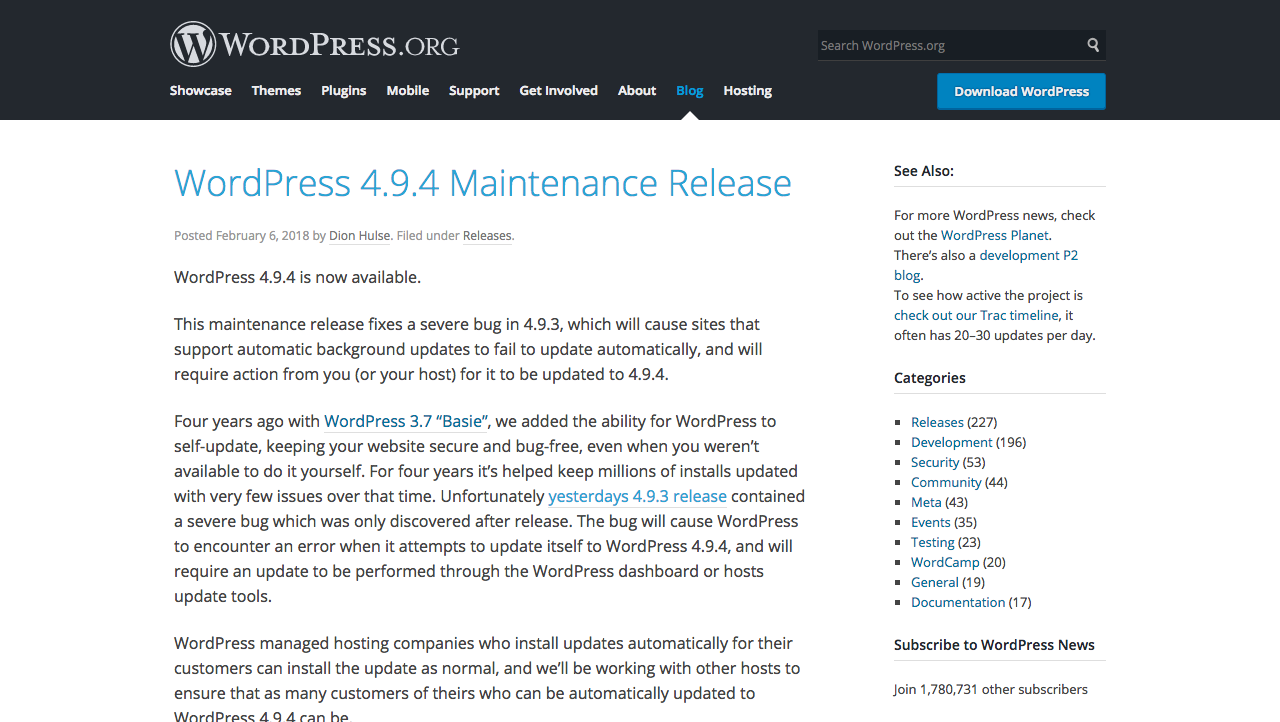Select the Development category

tap(952, 442)
